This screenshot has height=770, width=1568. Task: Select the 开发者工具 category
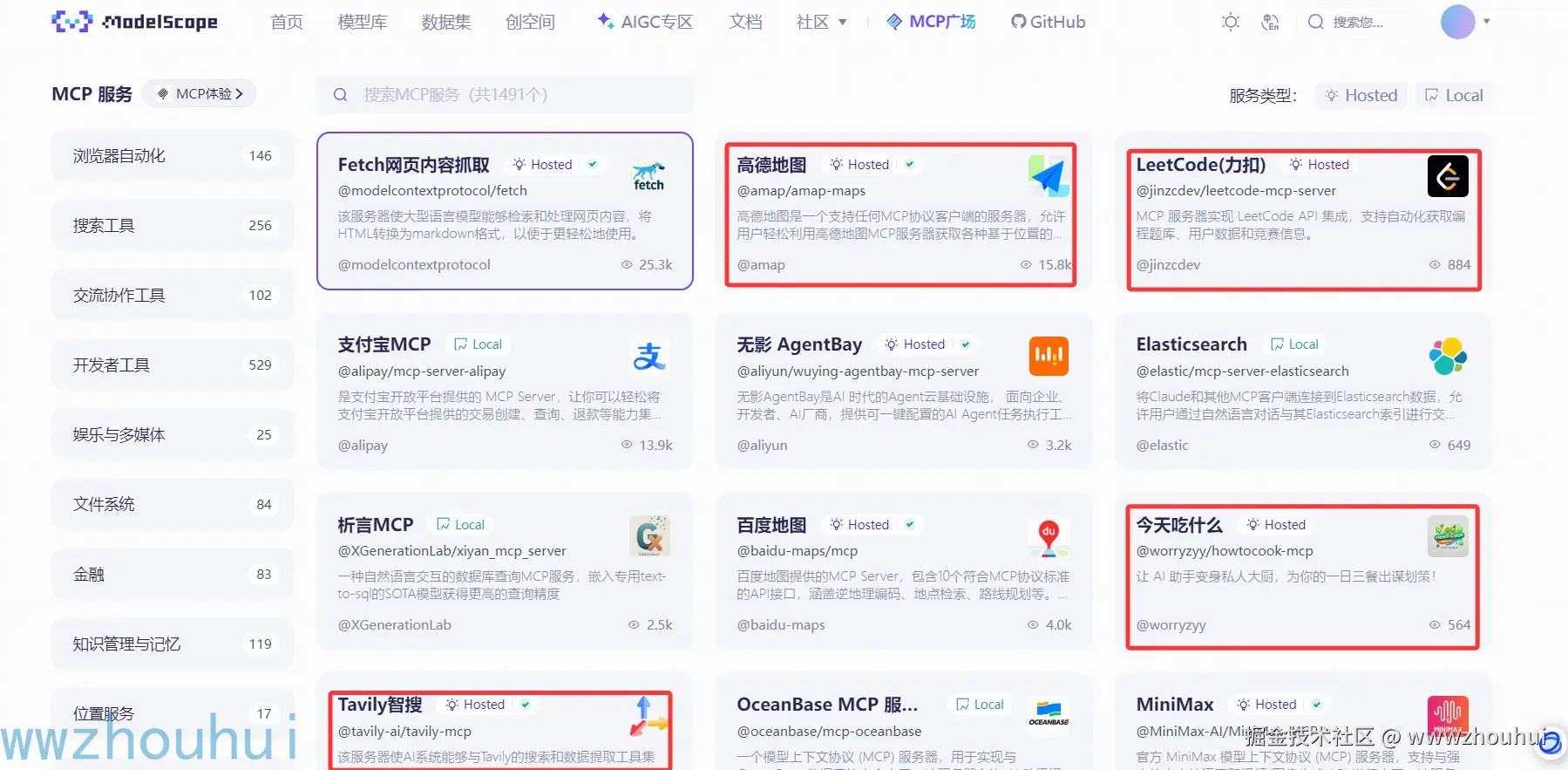pos(173,365)
